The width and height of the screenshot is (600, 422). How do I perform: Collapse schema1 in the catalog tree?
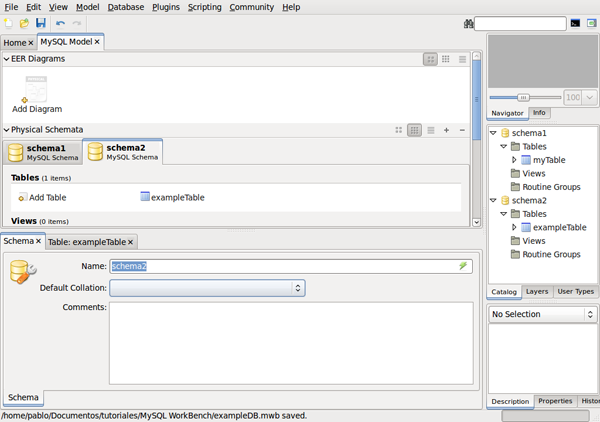[x=493, y=133]
